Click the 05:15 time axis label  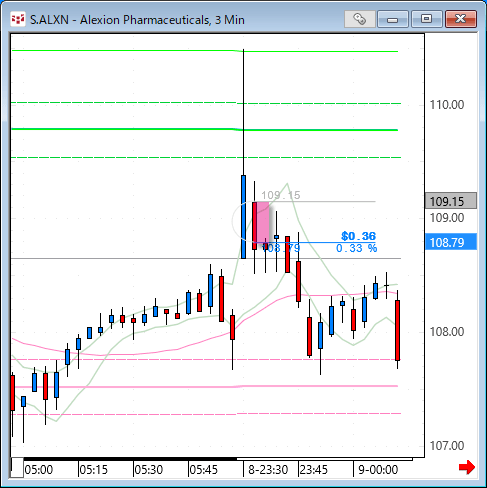tap(94, 470)
